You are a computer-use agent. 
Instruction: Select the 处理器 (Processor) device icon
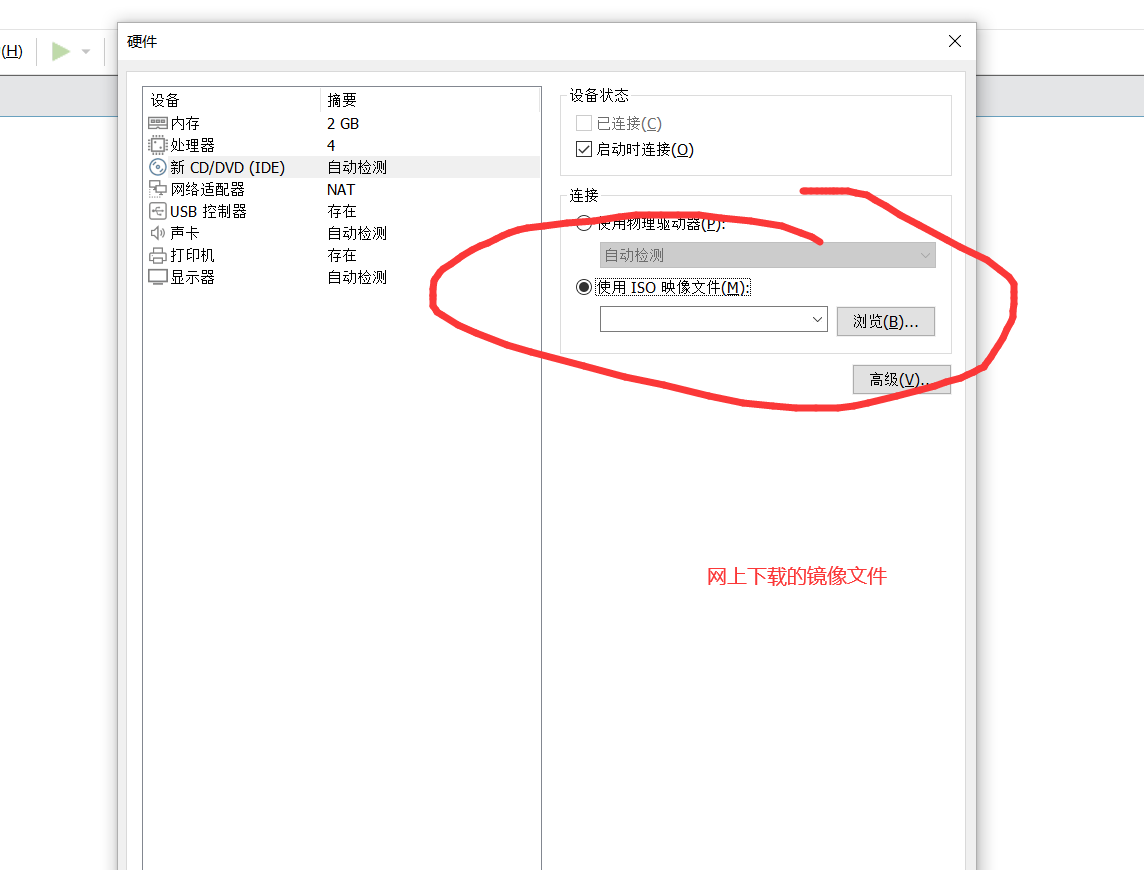pyautogui.click(x=158, y=144)
